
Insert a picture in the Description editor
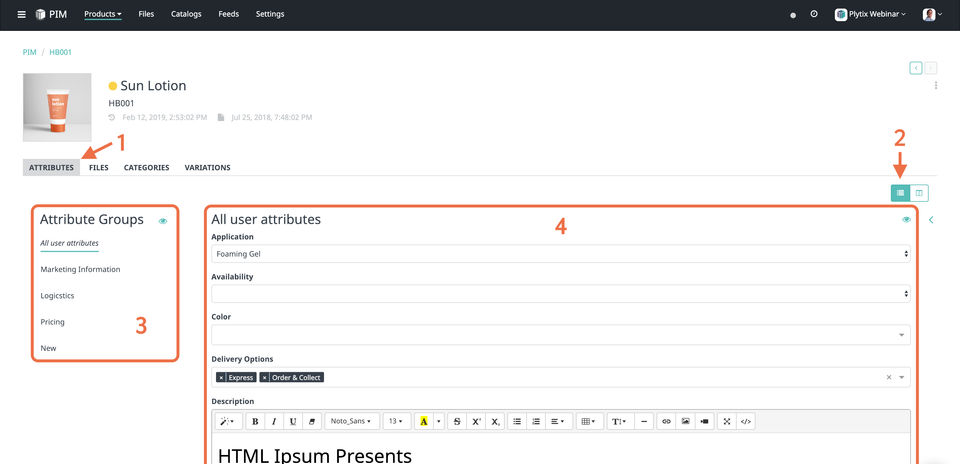(686, 421)
